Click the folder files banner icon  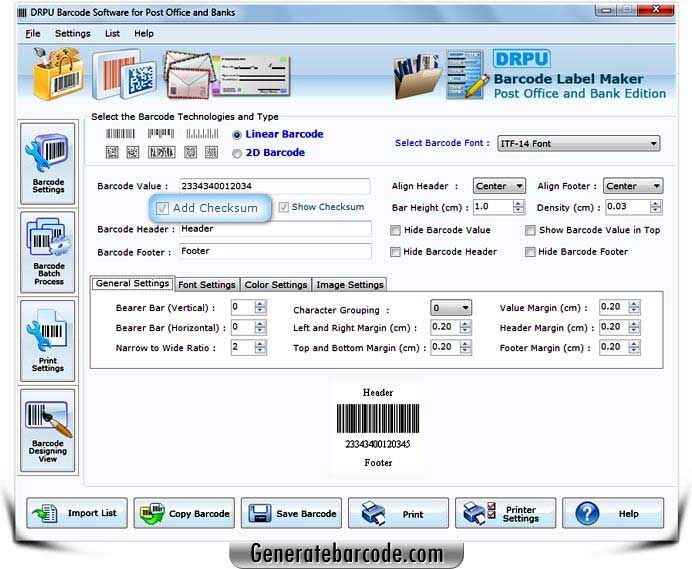[417, 76]
